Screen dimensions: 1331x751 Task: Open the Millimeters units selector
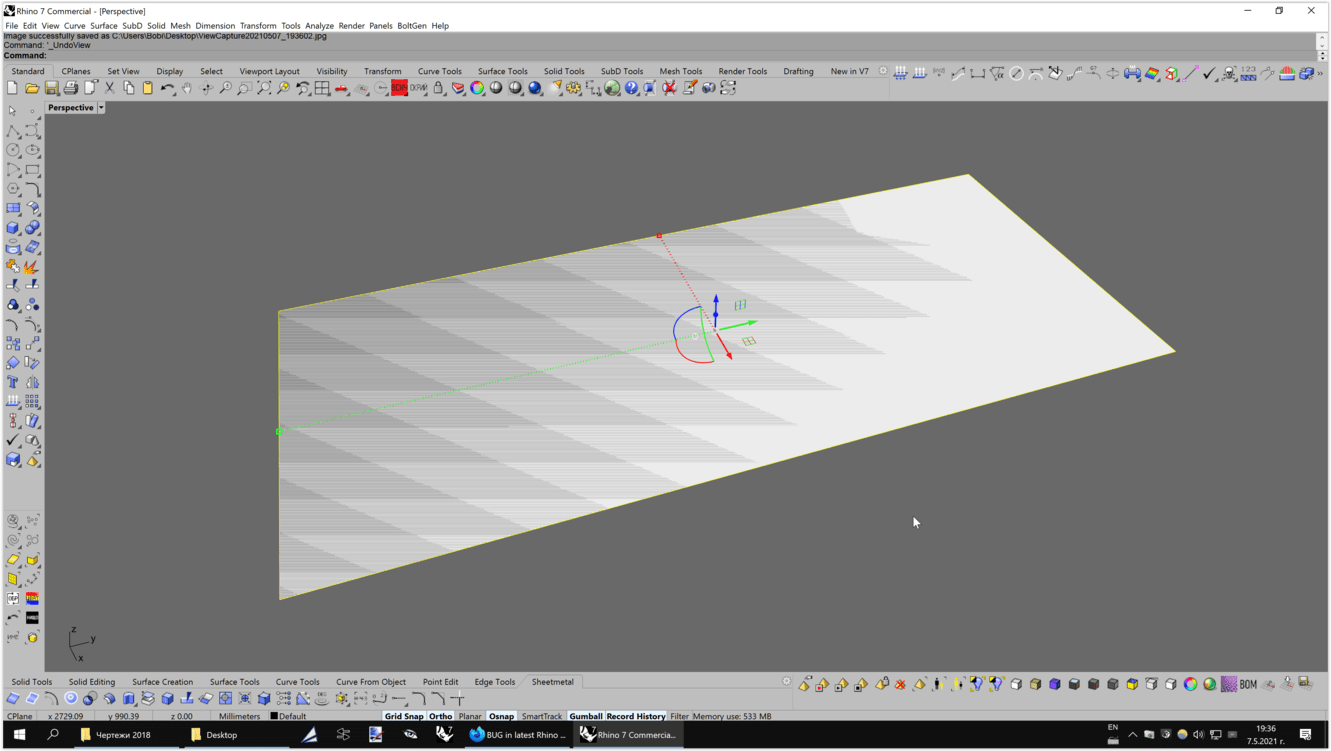pyautogui.click(x=239, y=716)
